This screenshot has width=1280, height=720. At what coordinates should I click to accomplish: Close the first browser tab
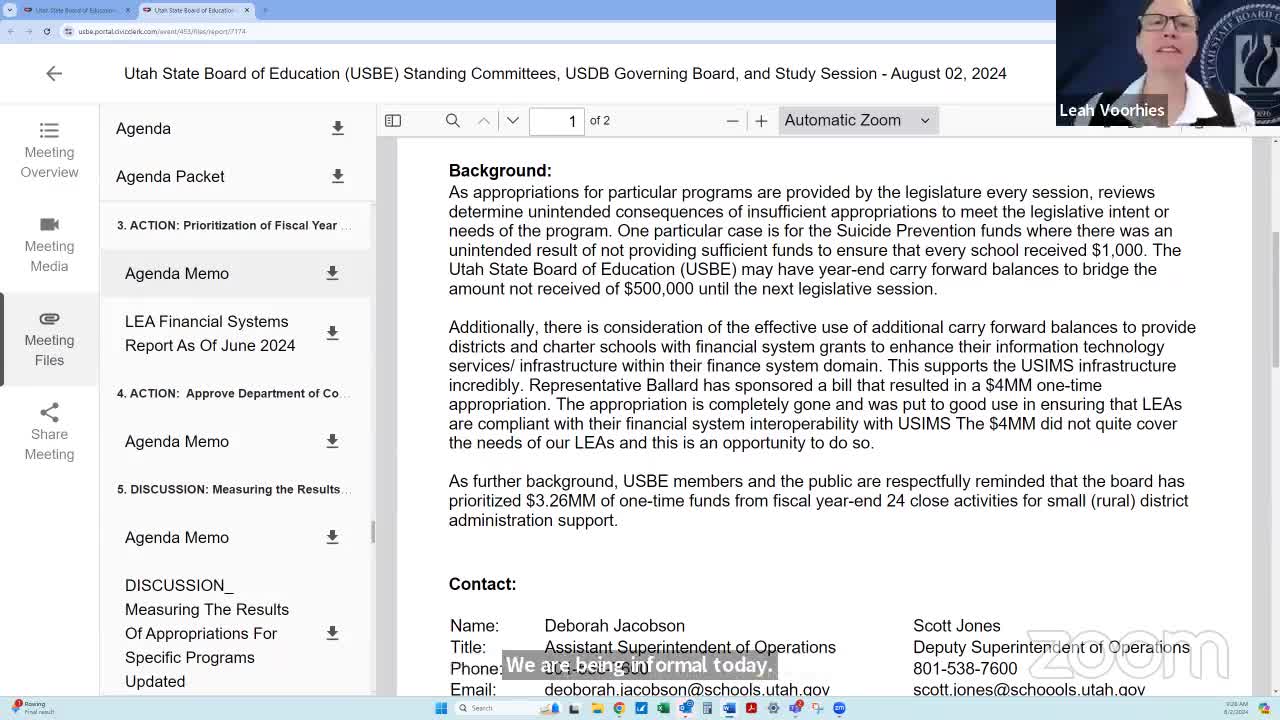pyautogui.click(x=128, y=10)
